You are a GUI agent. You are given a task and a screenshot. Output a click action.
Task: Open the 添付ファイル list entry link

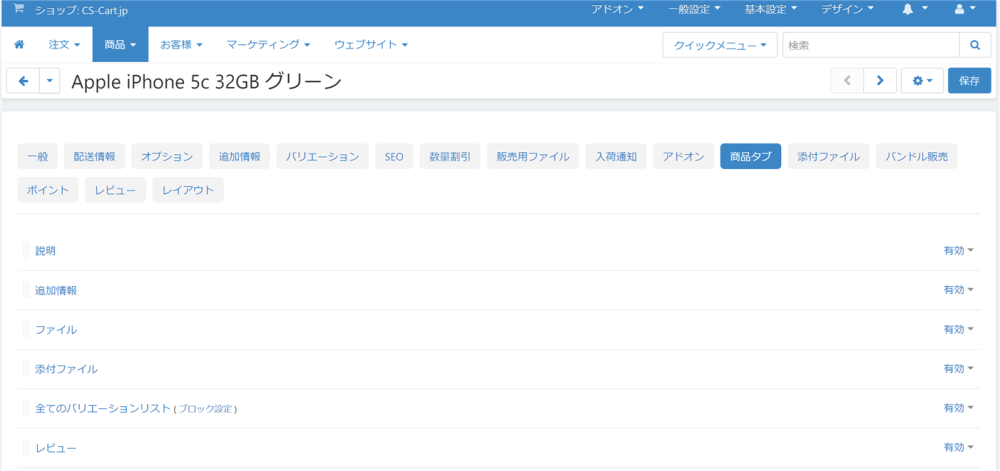pyautogui.click(x=66, y=369)
